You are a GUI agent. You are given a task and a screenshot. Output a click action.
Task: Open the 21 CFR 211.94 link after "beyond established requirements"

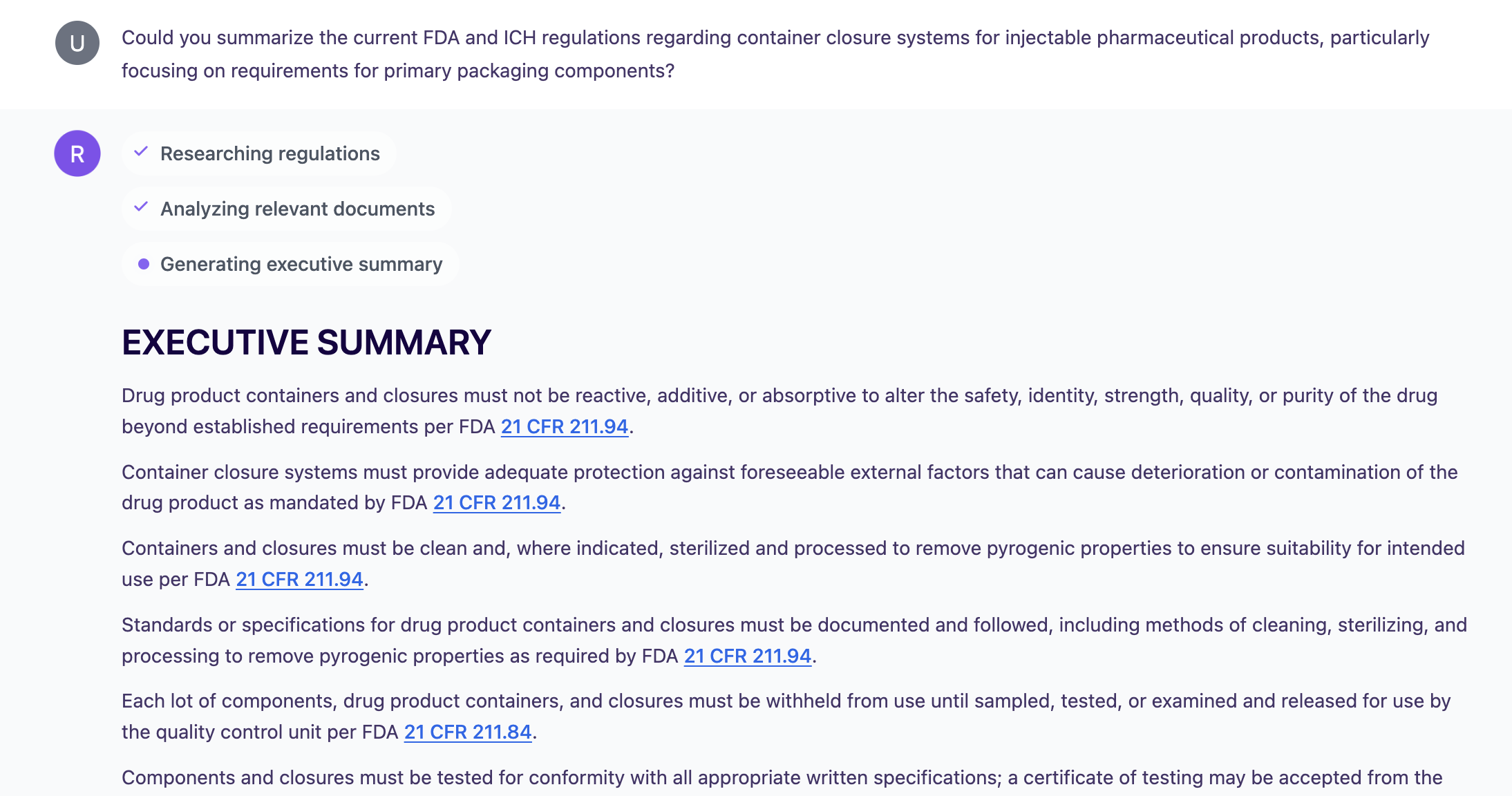tap(564, 426)
